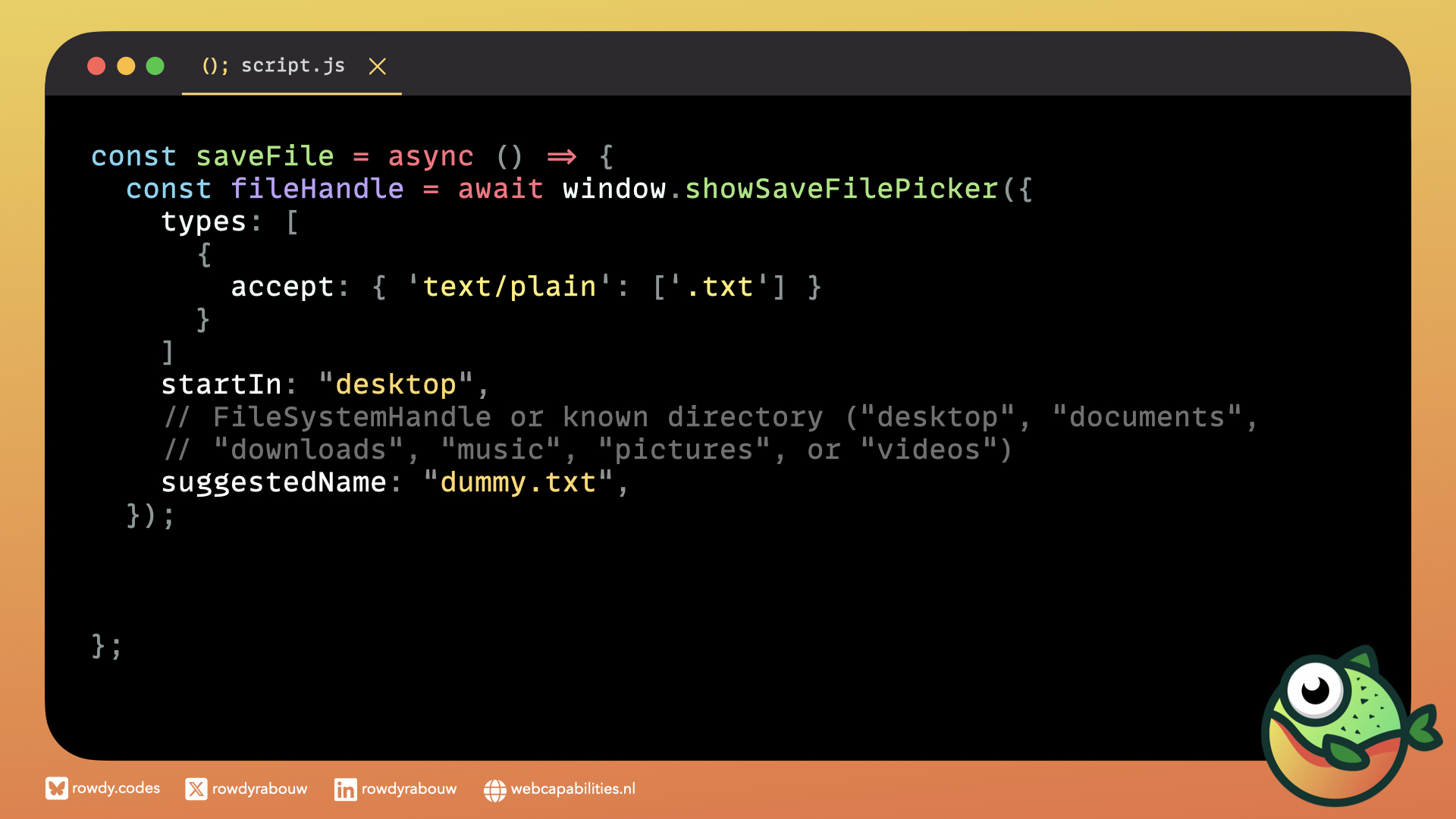Open the webcapabilities.nl link

click(573, 789)
